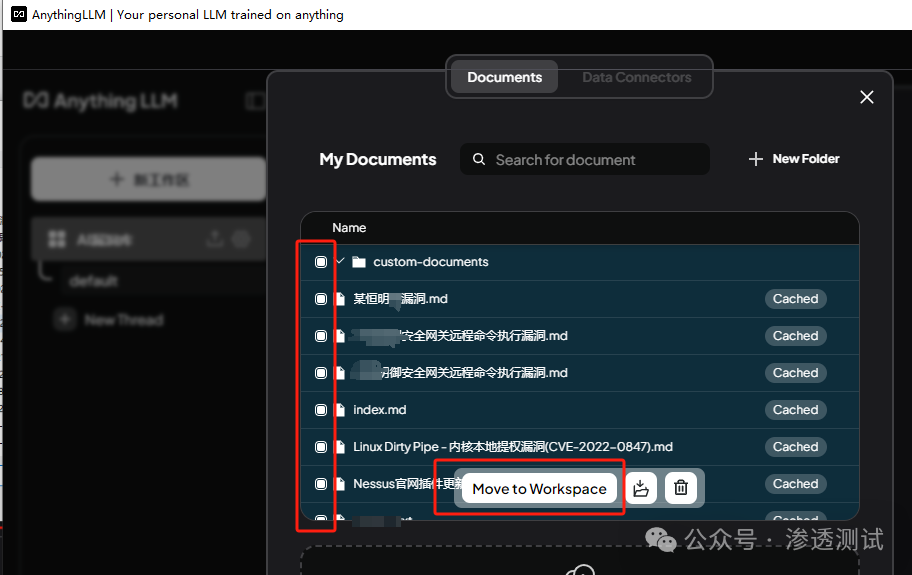Click the Search for document field
Screen dimensions: 912x575
point(585,159)
